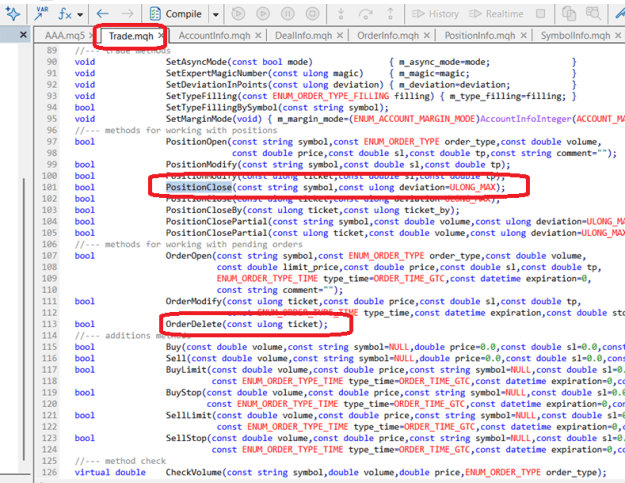Click the stop profiling square icon
Screen dimensions: 625x483
coord(540,14)
